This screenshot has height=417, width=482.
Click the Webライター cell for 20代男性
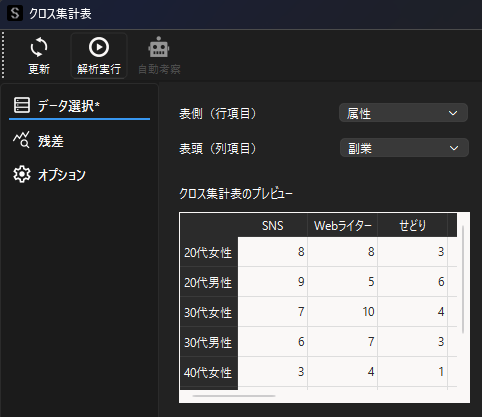[343, 282]
